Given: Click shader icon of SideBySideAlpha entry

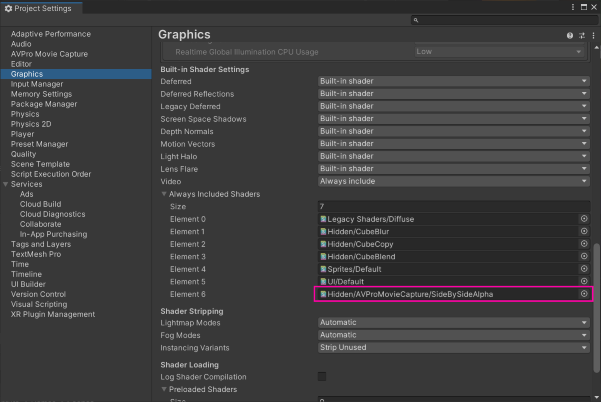Looking at the screenshot, I should (x=323, y=294).
